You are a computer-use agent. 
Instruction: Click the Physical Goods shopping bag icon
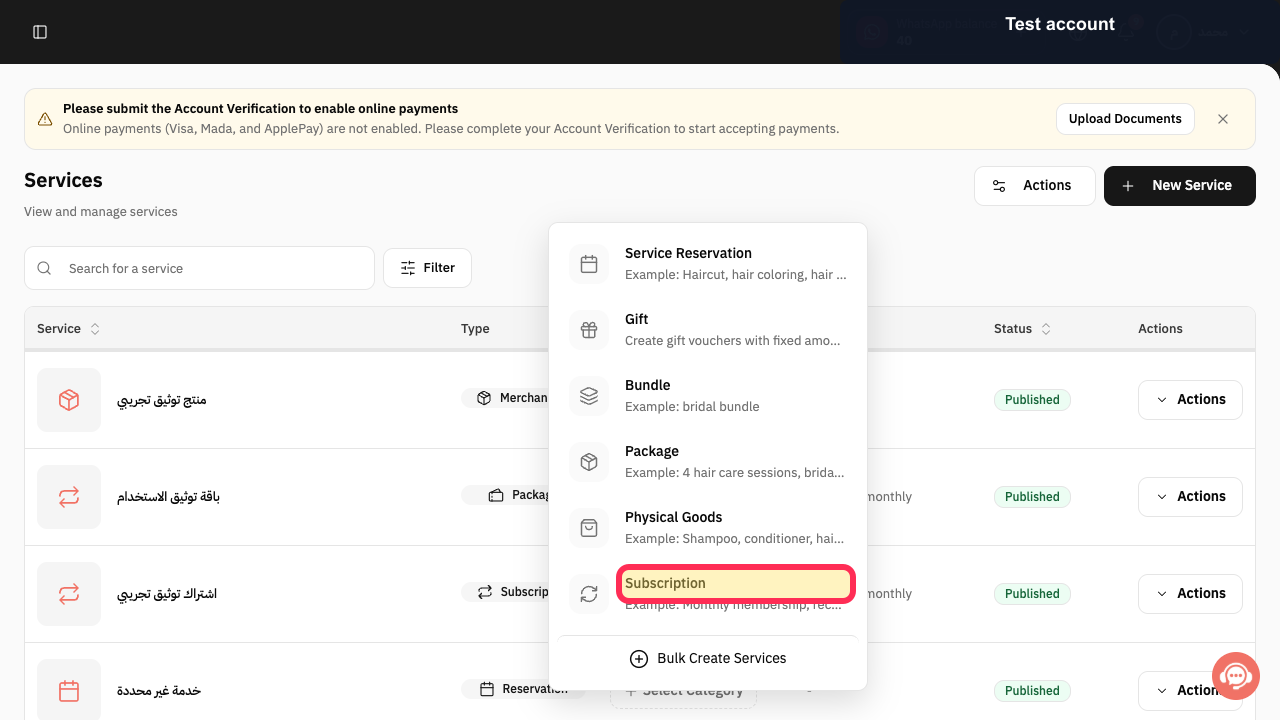(x=589, y=528)
